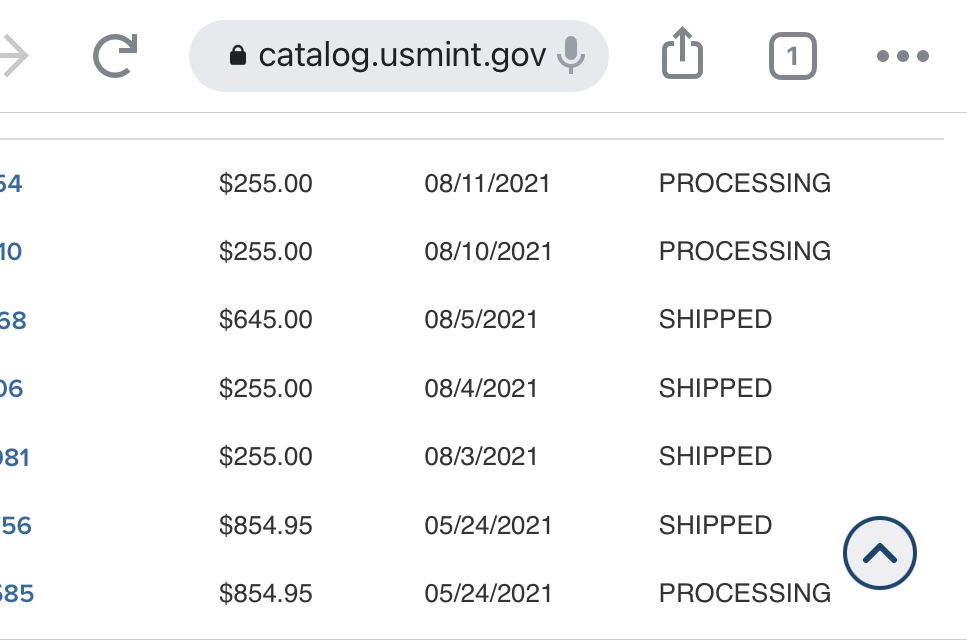Tap the catalog.usmint.gov address field
This screenshot has width=967, height=640.
click(398, 56)
